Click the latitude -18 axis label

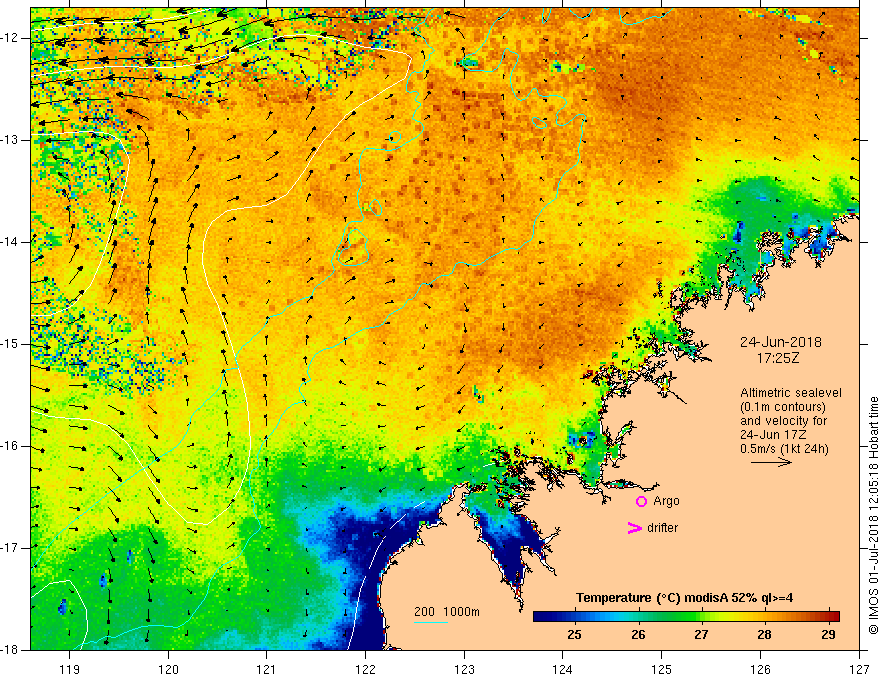coord(10,650)
